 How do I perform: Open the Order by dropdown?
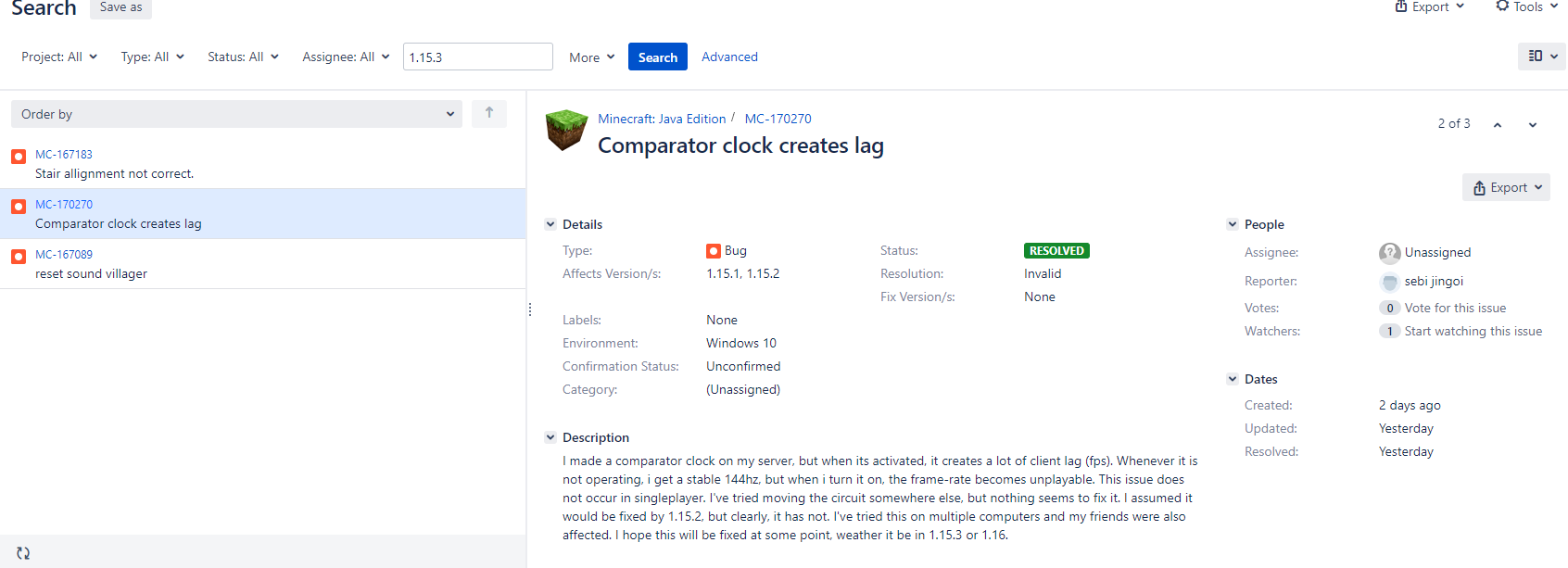(236, 114)
